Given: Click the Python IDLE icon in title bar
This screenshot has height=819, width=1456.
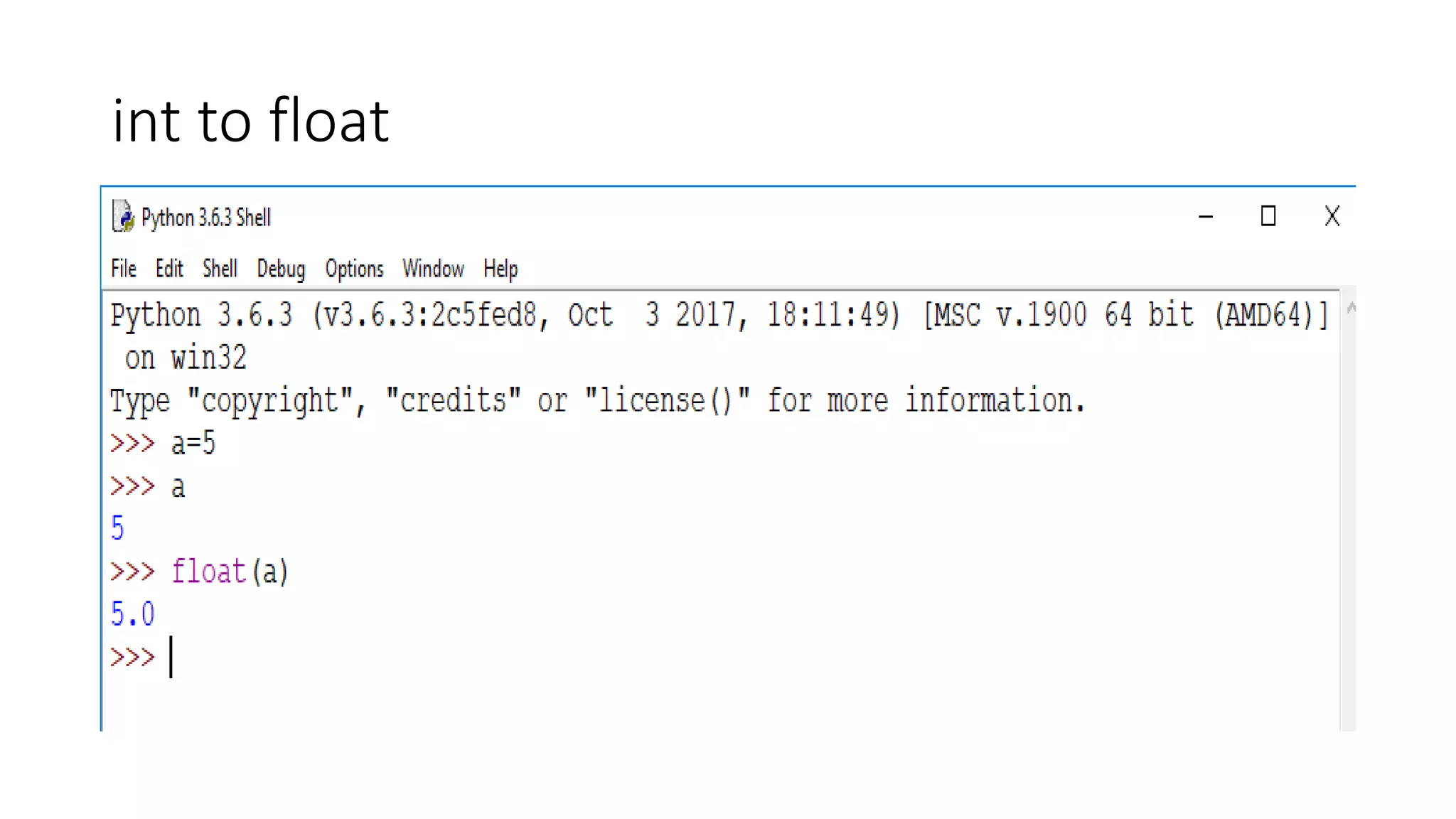Looking at the screenshot, I should tap(124, 216).
